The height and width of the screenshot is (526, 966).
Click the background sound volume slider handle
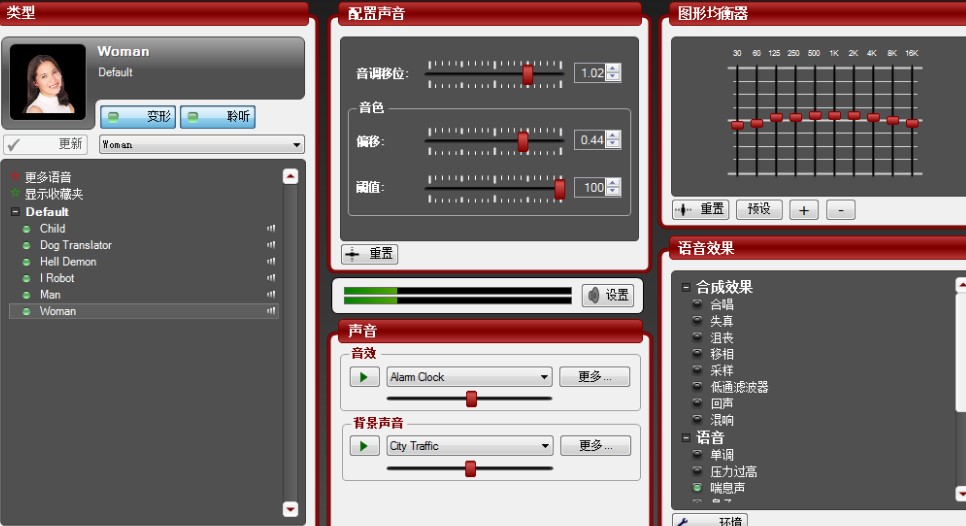point(471,469)
